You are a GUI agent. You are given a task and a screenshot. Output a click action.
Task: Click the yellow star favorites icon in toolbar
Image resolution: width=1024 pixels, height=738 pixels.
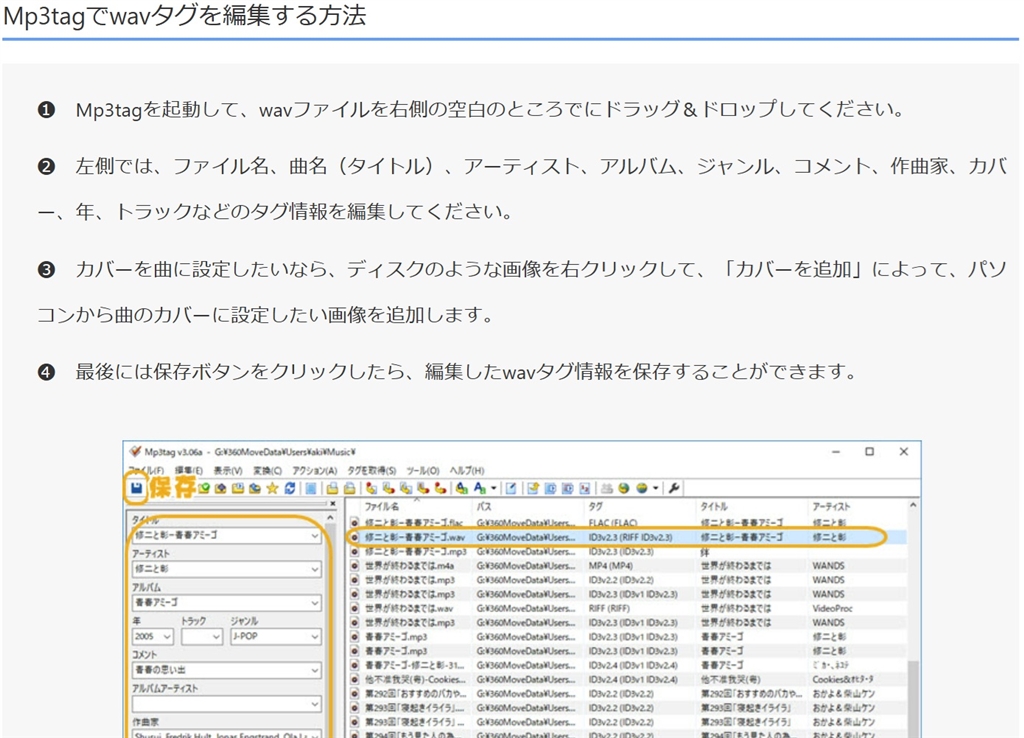click(272, 488)
